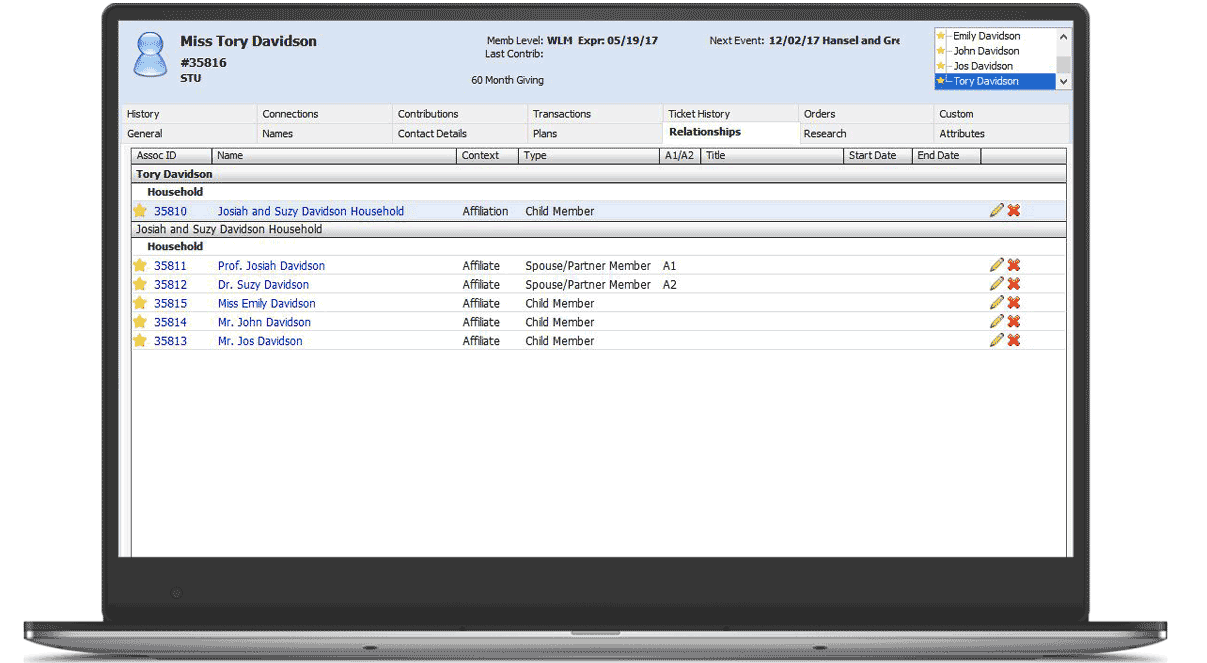Image resolution: width=1207 pixels, height=663 pixels.
Task: Click the star icon beside Assoc ID 35810
Action: click(140, 211)
